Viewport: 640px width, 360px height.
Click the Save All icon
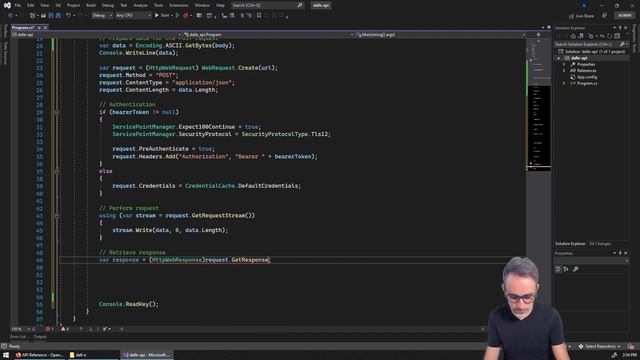(x=58, y=16)
